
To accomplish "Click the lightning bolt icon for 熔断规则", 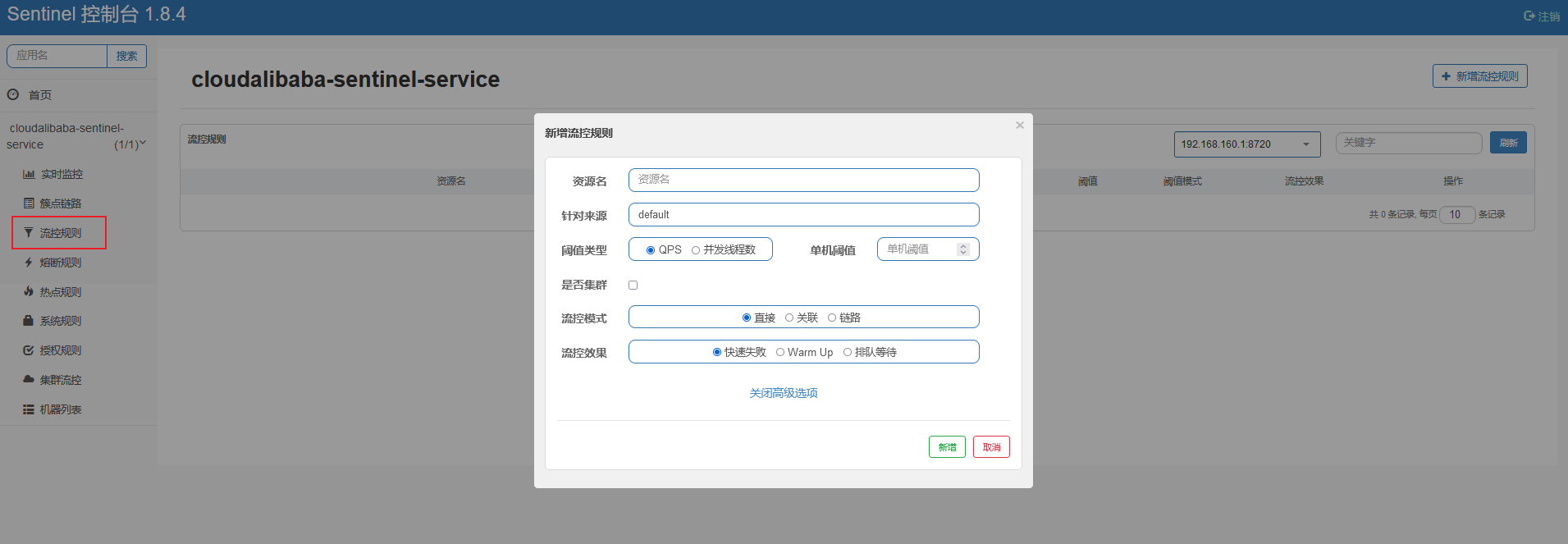I will pyautogui.click(x=29, y=263).
